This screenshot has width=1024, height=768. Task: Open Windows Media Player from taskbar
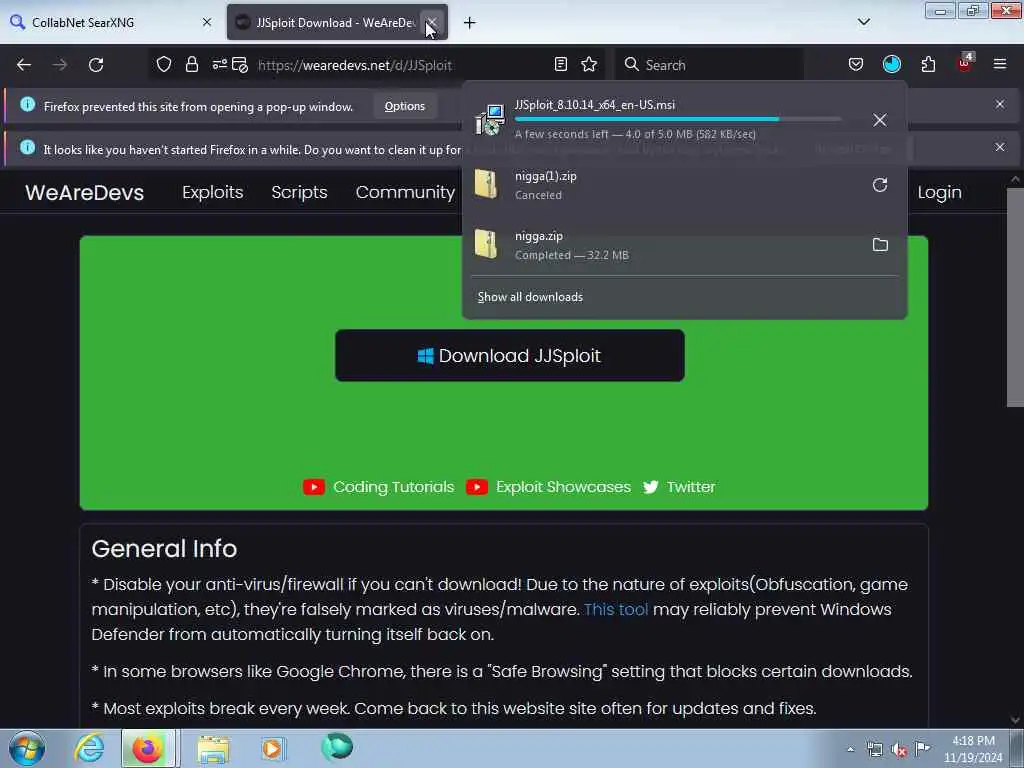coord(273,748)
